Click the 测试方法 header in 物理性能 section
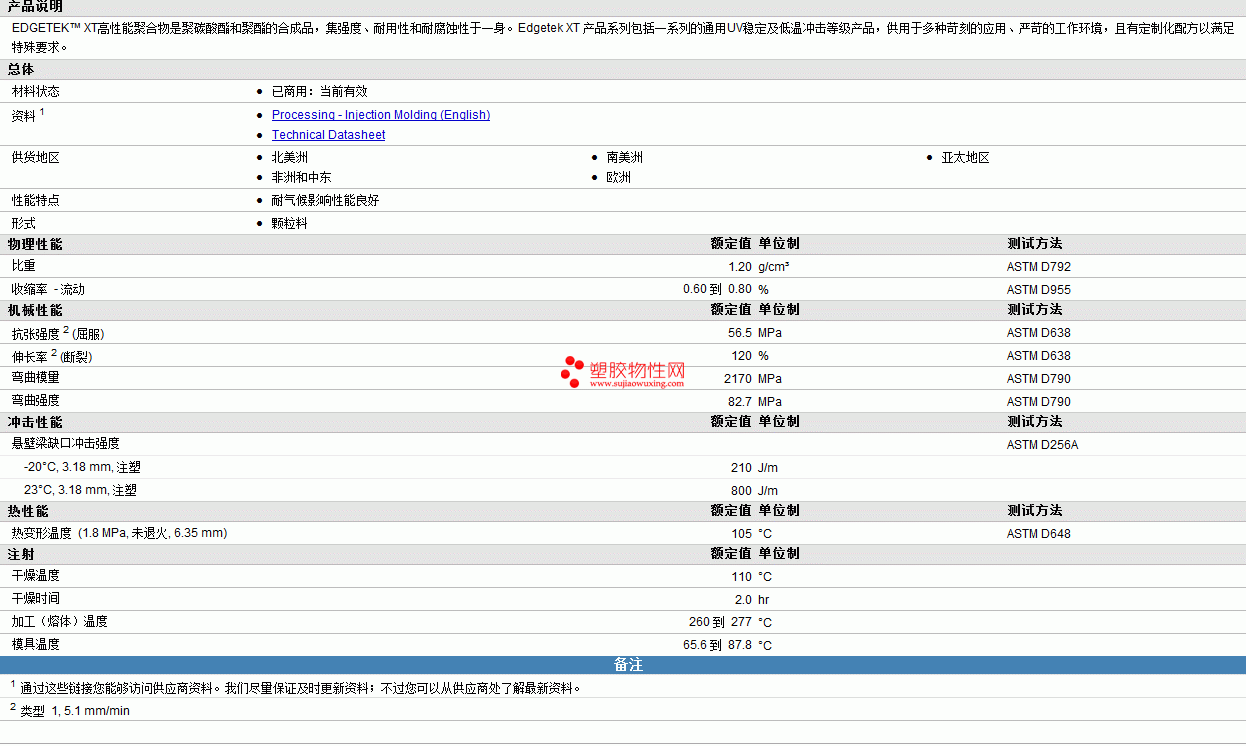 [x=1035, y=244]
